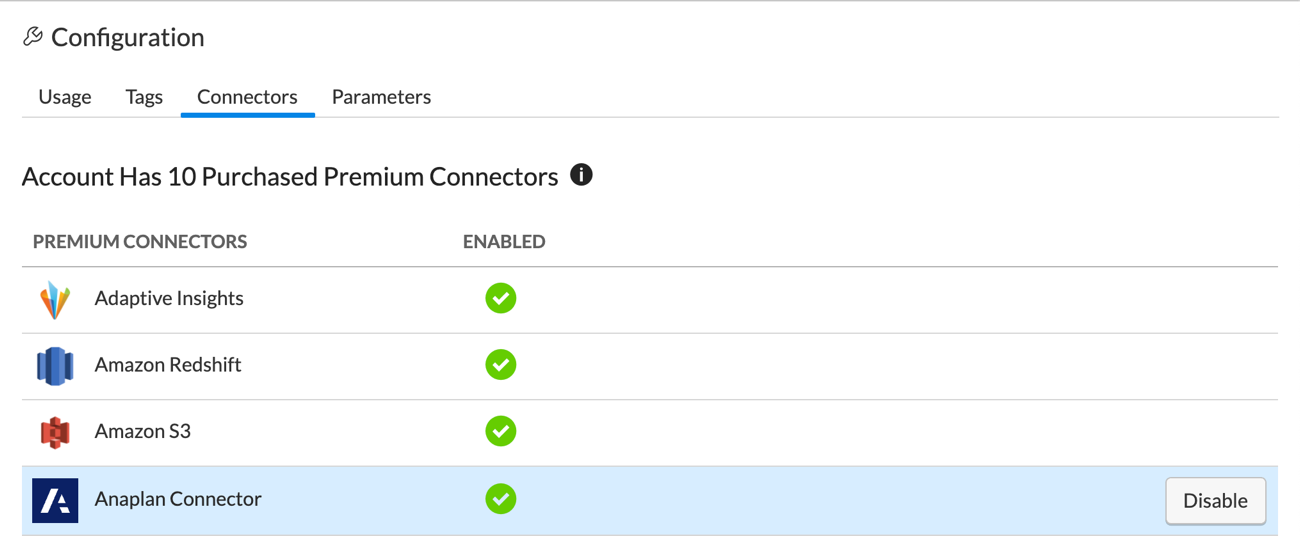
Task: Open the Tags tab
Action: (144, 97)
